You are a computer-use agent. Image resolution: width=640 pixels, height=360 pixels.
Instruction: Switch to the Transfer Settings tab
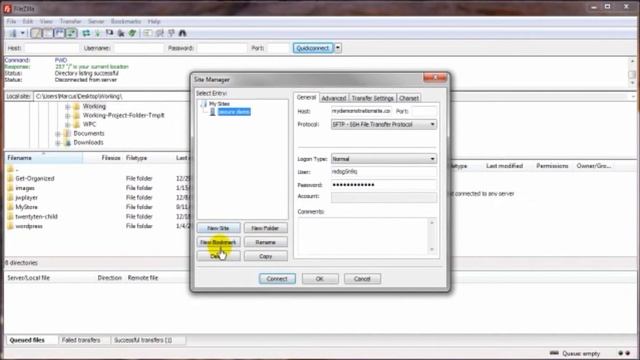point(372,98)
